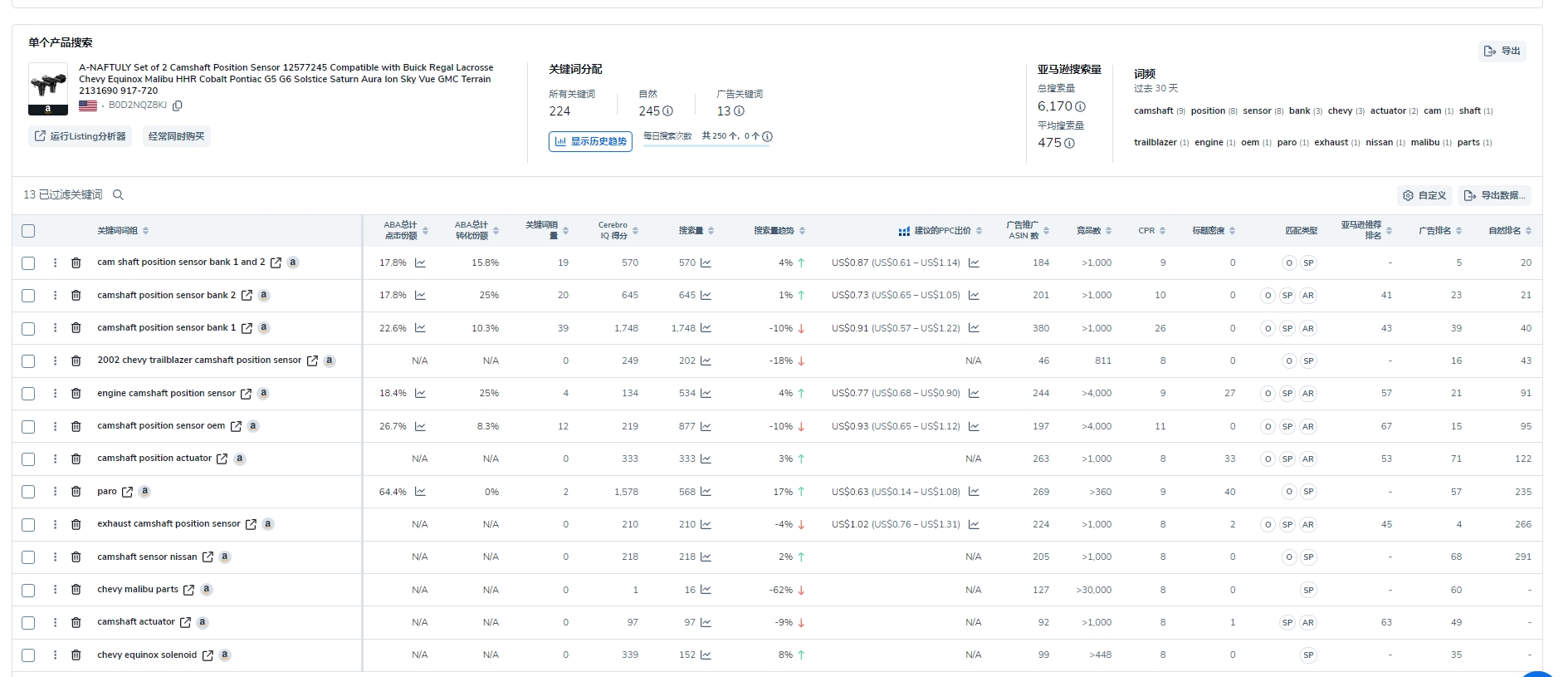Show click share chart for 64.4% paro

pyautogui.click(x=420, y=492)
